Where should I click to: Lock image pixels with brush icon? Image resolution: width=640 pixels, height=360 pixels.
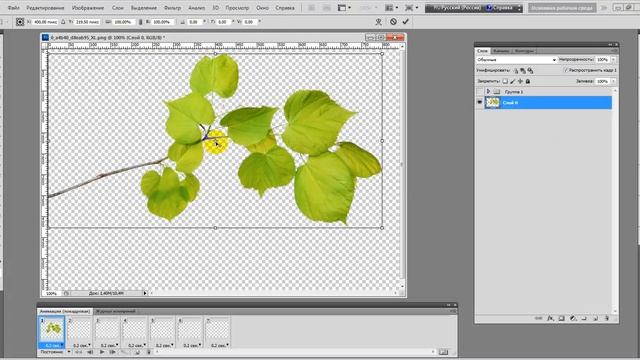513,81
